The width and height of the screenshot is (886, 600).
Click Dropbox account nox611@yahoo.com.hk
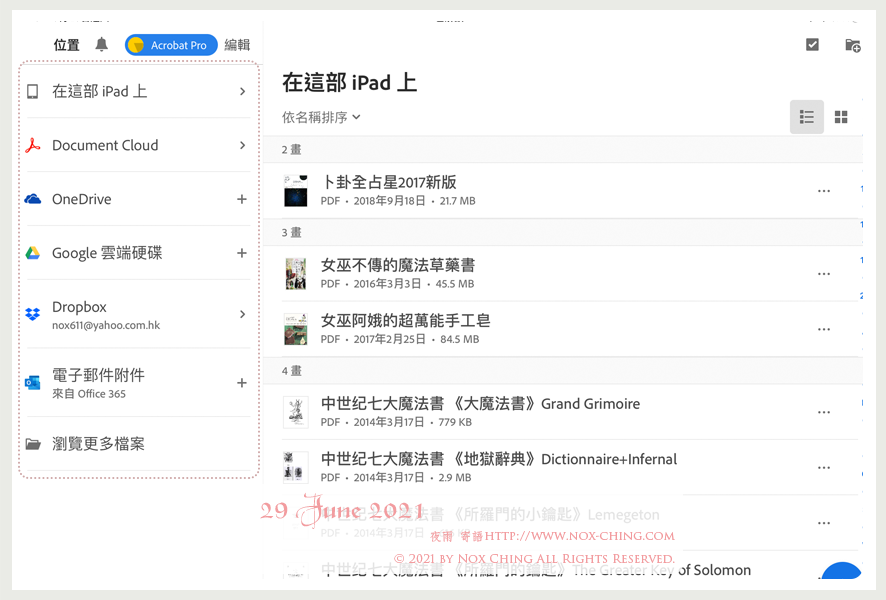coord(106,325)
